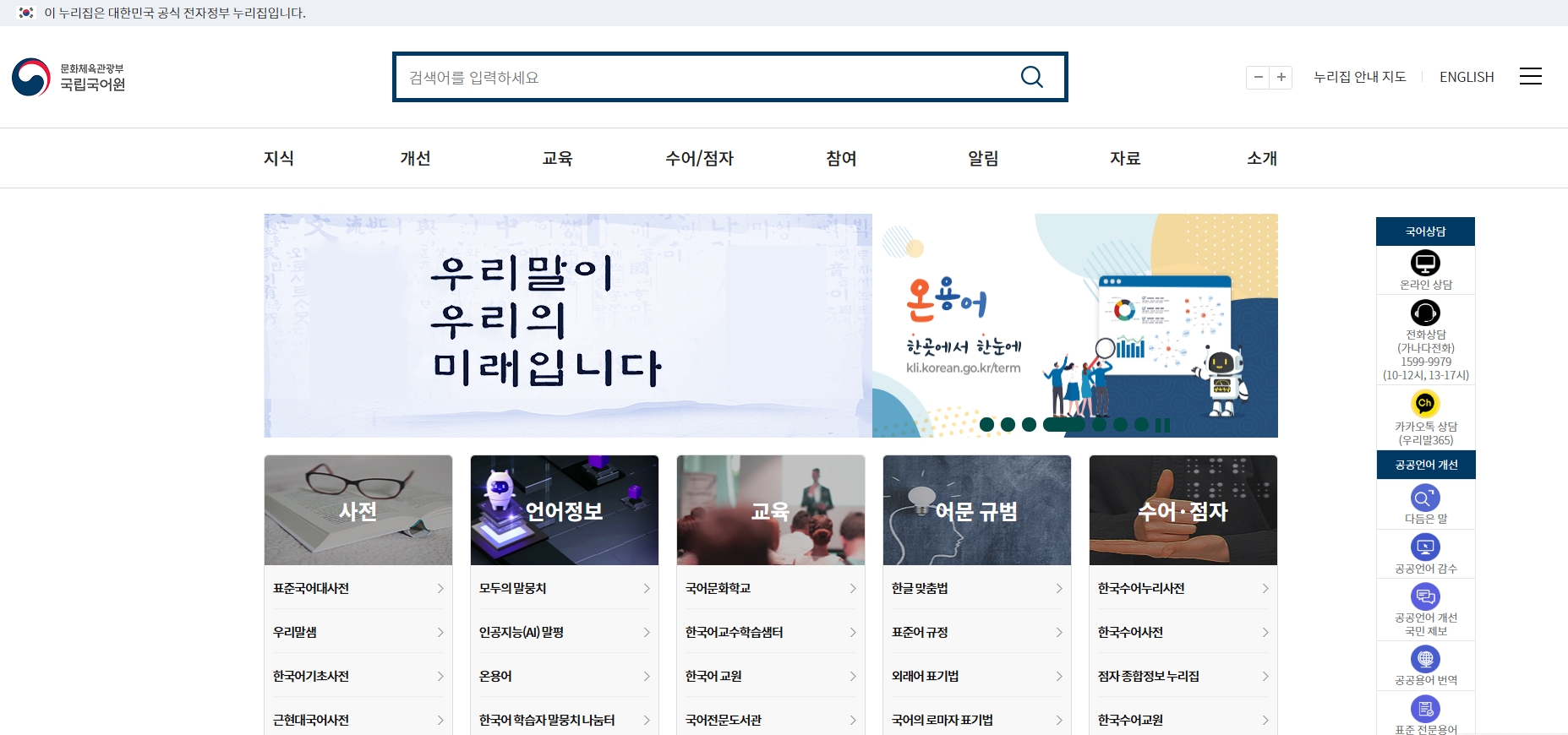Open the 개선 menu

[x=415, y=158]
